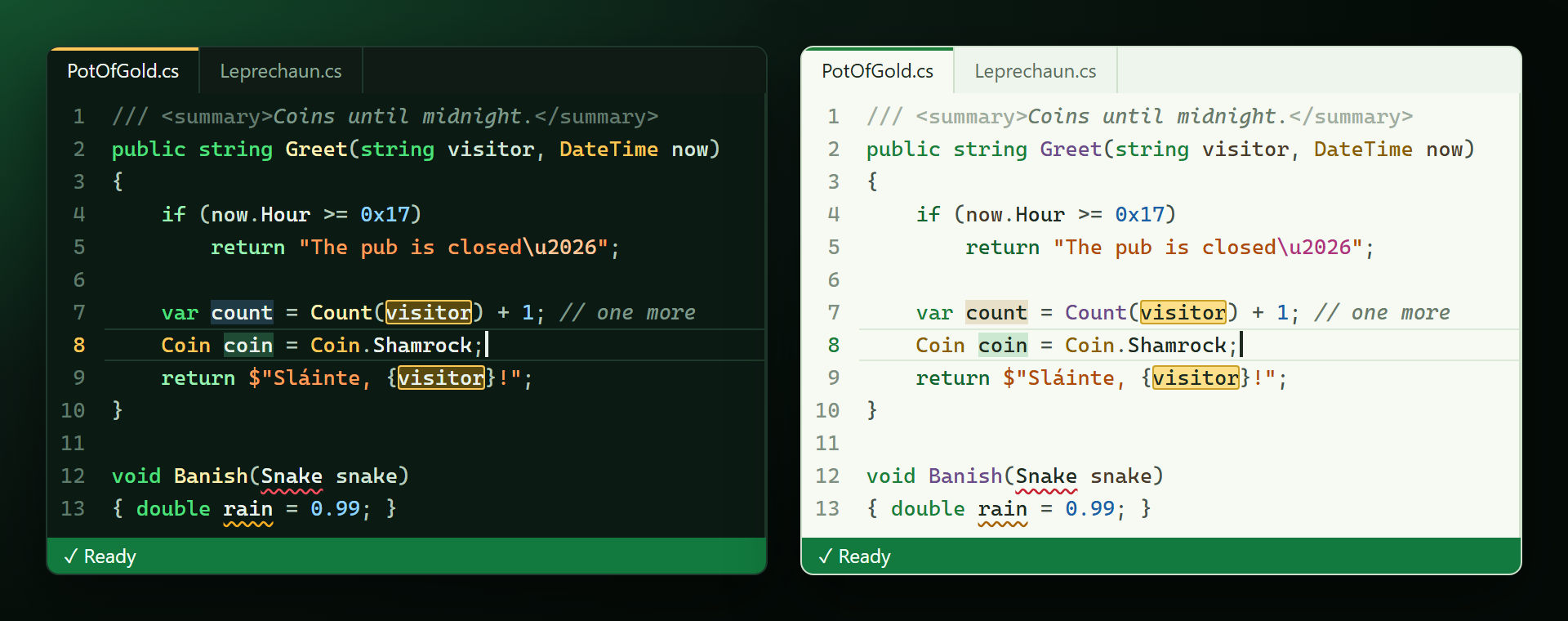Click Ready status in light editor

855,556
